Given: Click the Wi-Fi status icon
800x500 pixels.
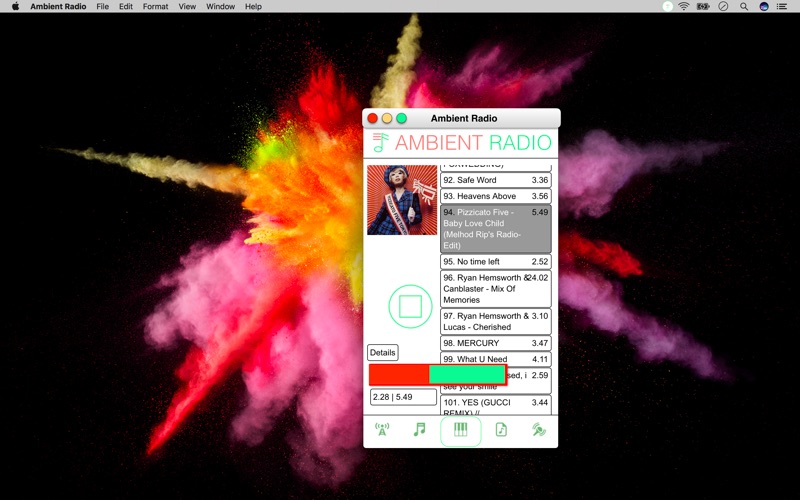Looking at the screenshot, I should (684, 6).
